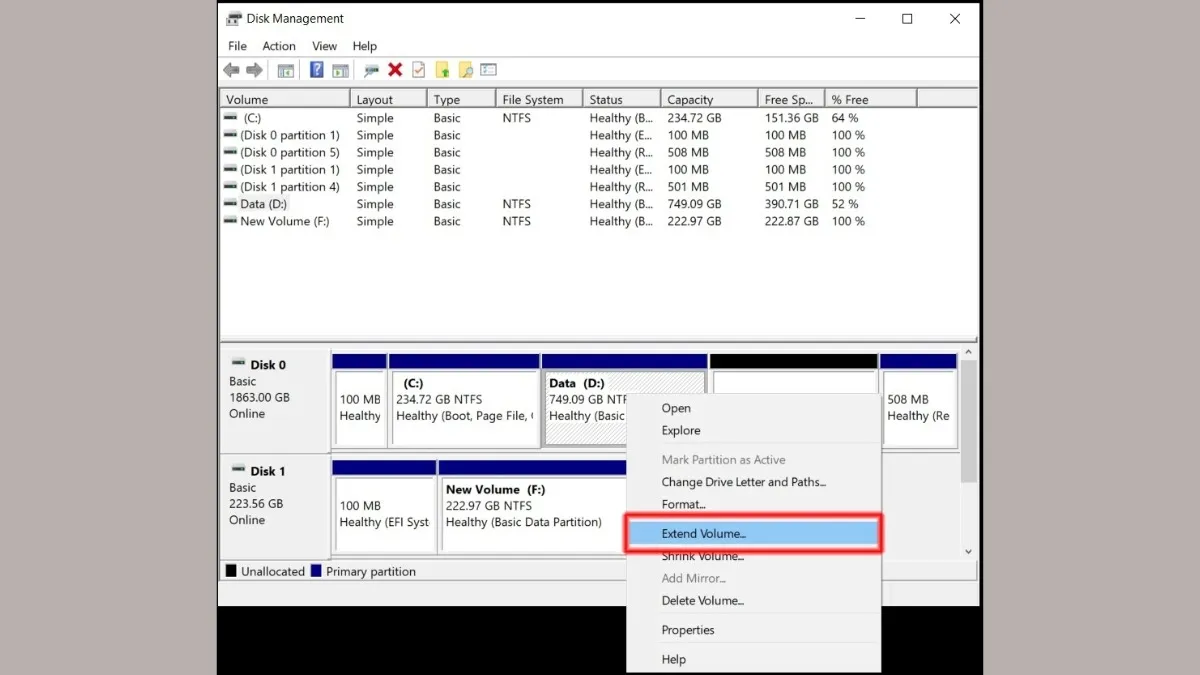The image size is (1200, 675).
Task: Click the Show/Hide Console Tree icon
Action: pyautogui.click(x=286, y=70)
